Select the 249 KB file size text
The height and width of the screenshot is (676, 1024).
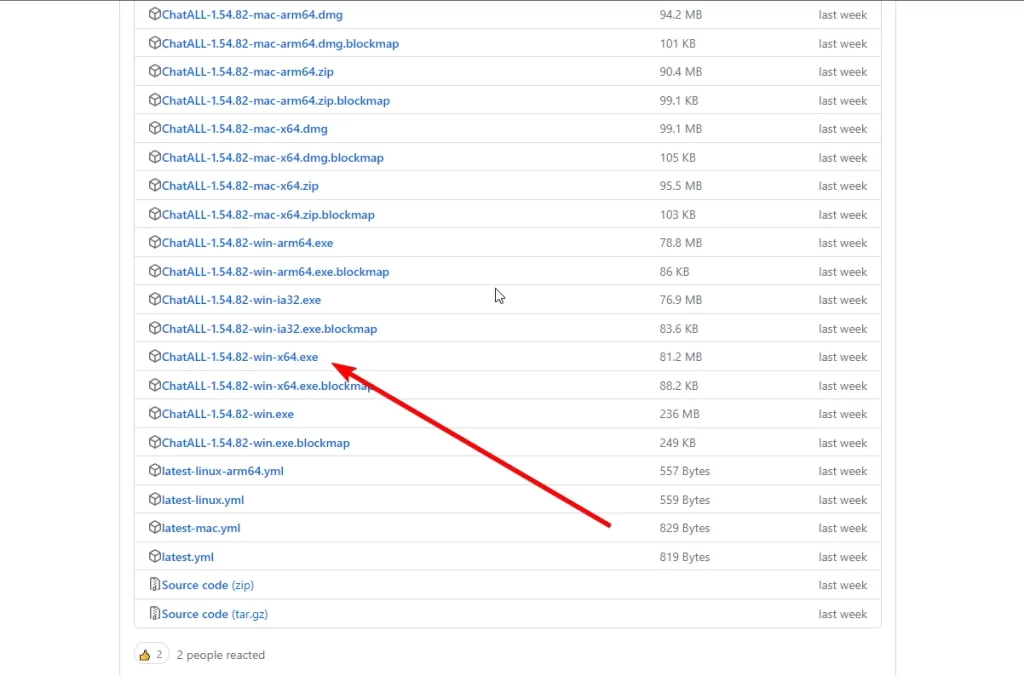click(x=677, y=442)
